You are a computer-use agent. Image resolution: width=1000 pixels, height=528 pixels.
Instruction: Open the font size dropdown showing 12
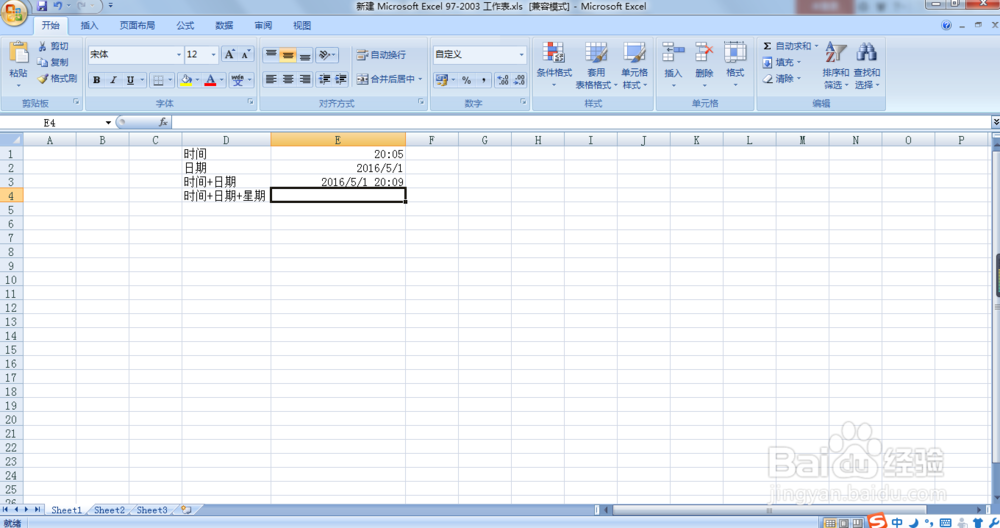[x=214, y=55]
